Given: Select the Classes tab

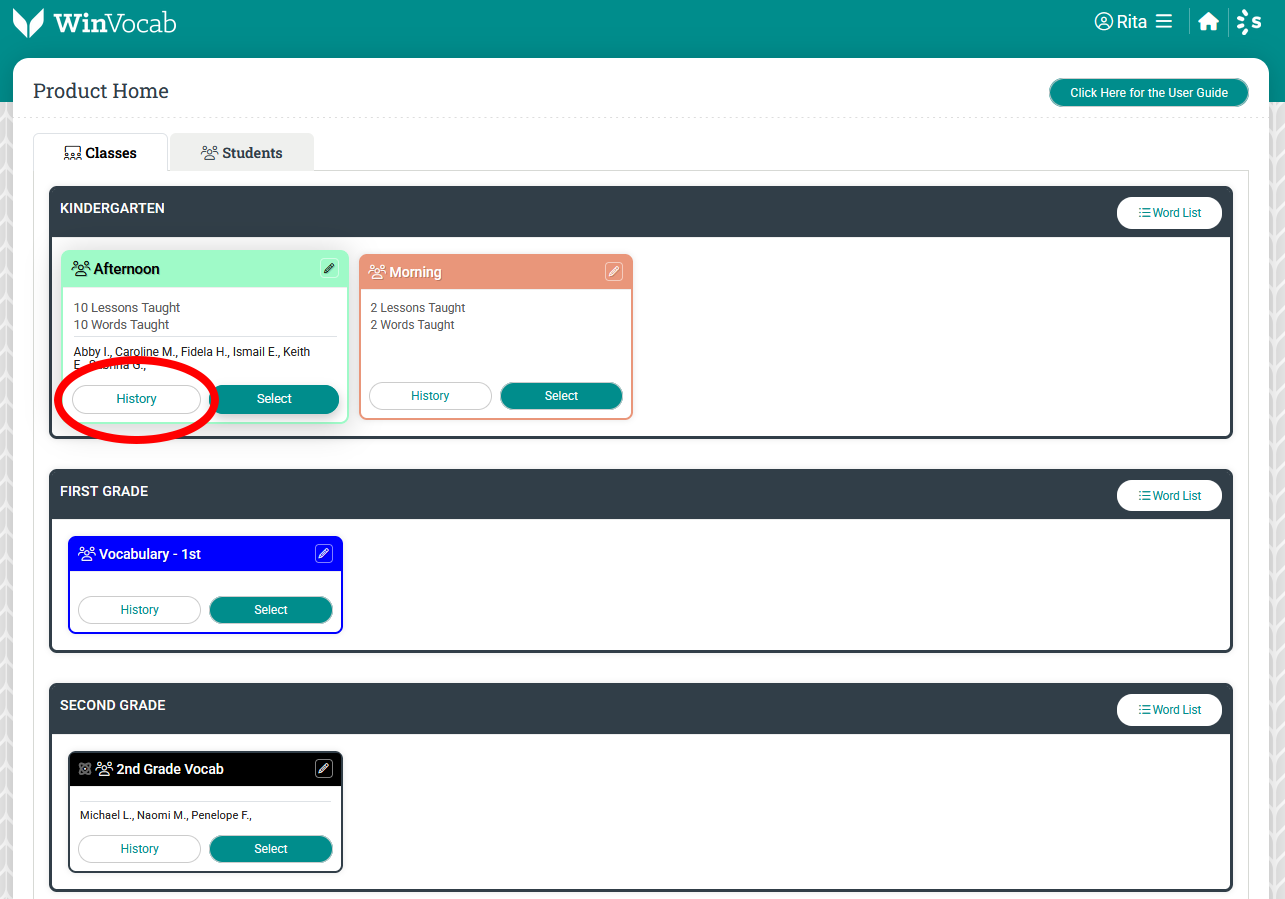Looking at the screenshot, I should coord(100,153).
